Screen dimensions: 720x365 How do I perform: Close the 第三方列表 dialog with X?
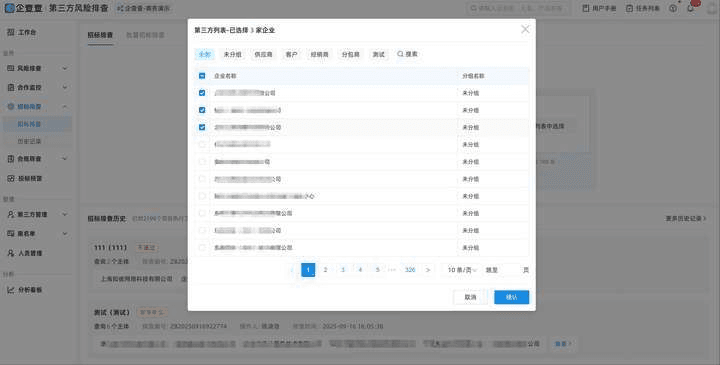pyautogui.click(x=525, y=29)
